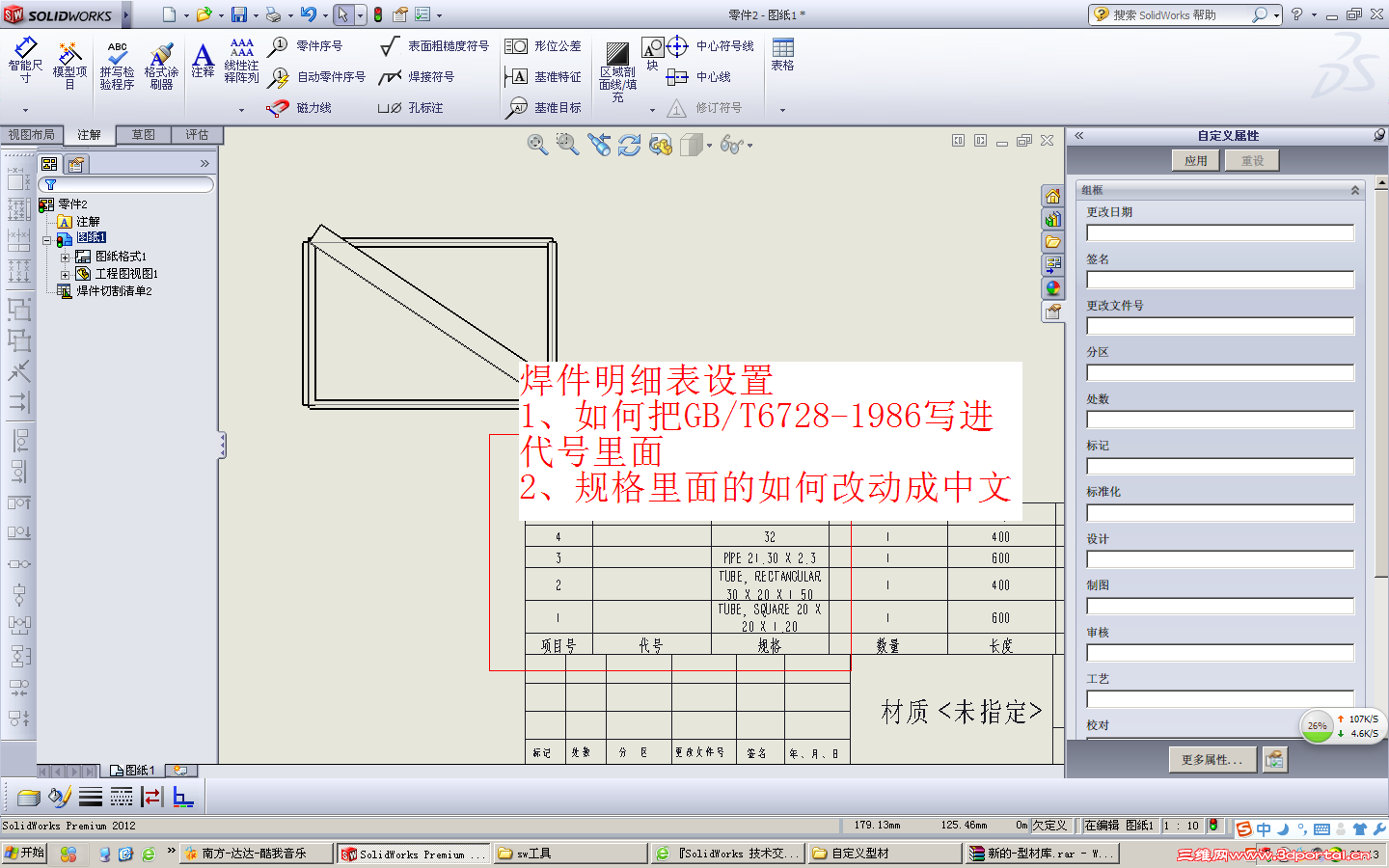Open the Design Library task pane tab
Screen dimensions: 1389x868
(1052, 219)
